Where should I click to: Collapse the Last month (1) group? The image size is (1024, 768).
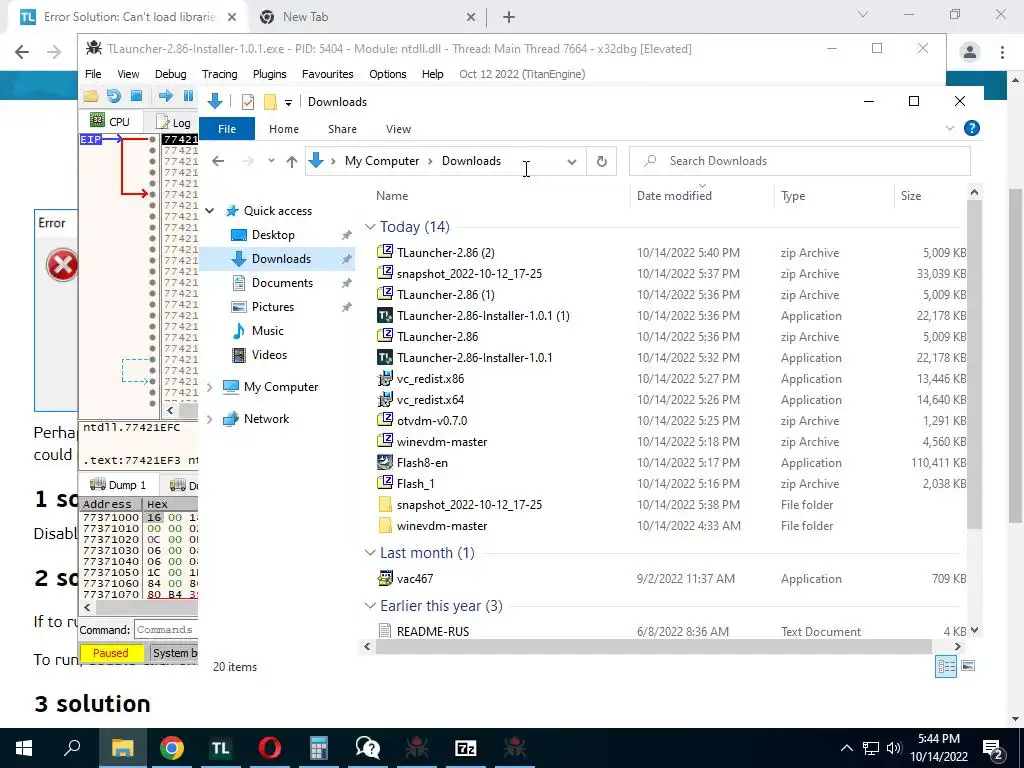coord(370,553)
